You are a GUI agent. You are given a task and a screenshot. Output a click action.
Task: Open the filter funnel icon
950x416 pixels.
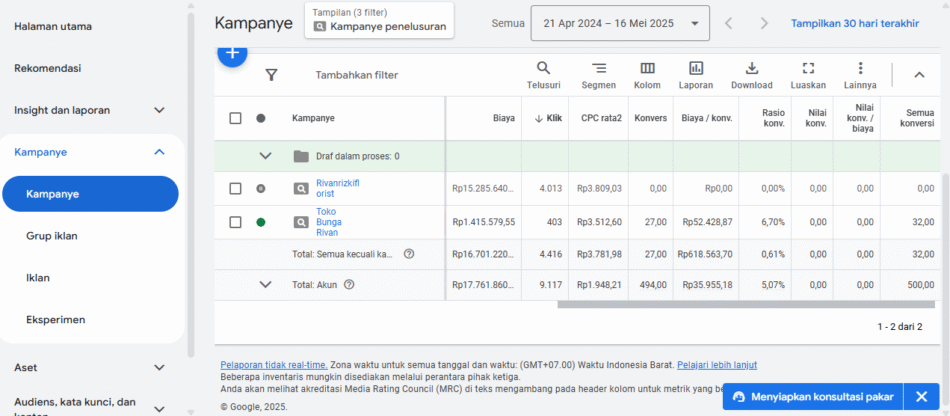[x=271, y=74]
